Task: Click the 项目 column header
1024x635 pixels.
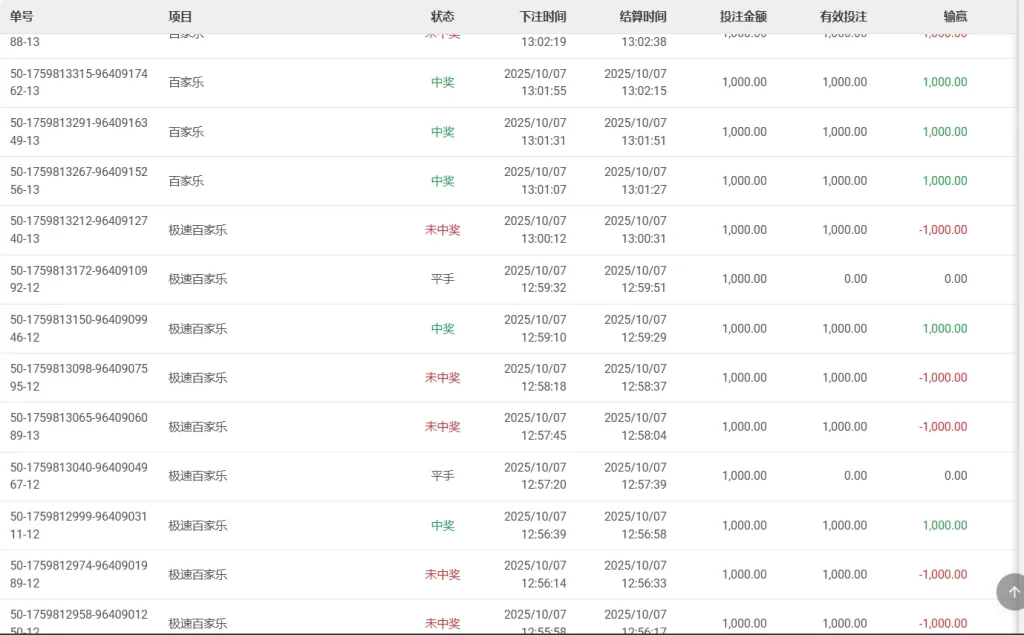Action: 180,16
